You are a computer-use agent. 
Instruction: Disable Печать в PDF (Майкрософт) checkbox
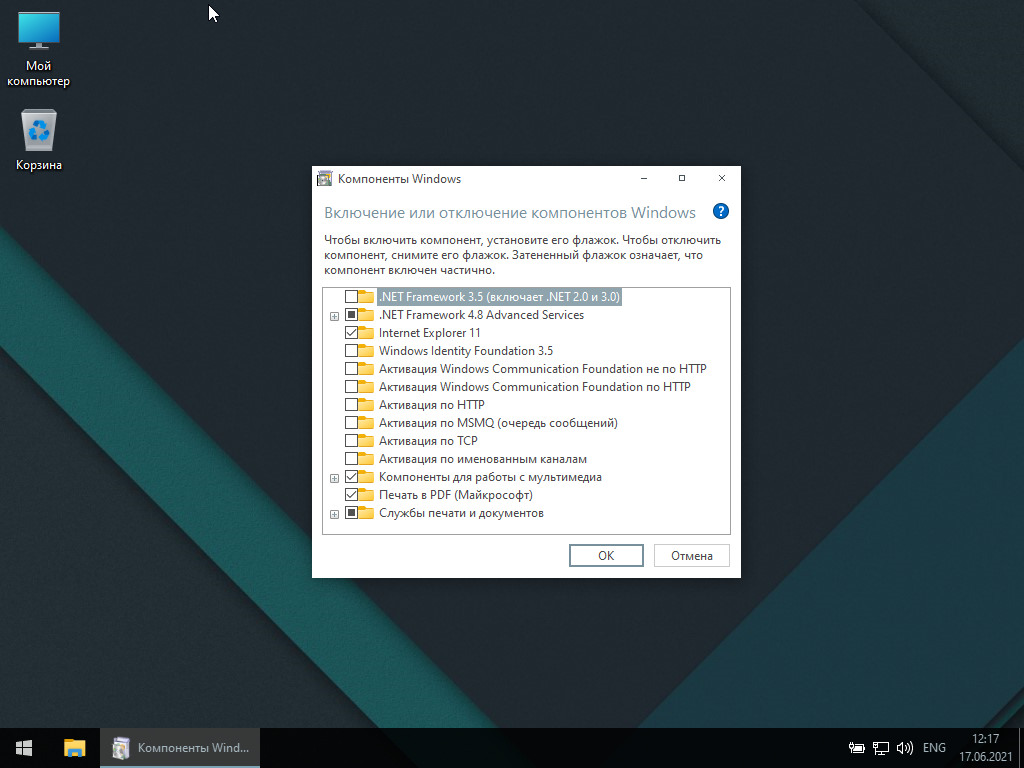tap(351, 495)
